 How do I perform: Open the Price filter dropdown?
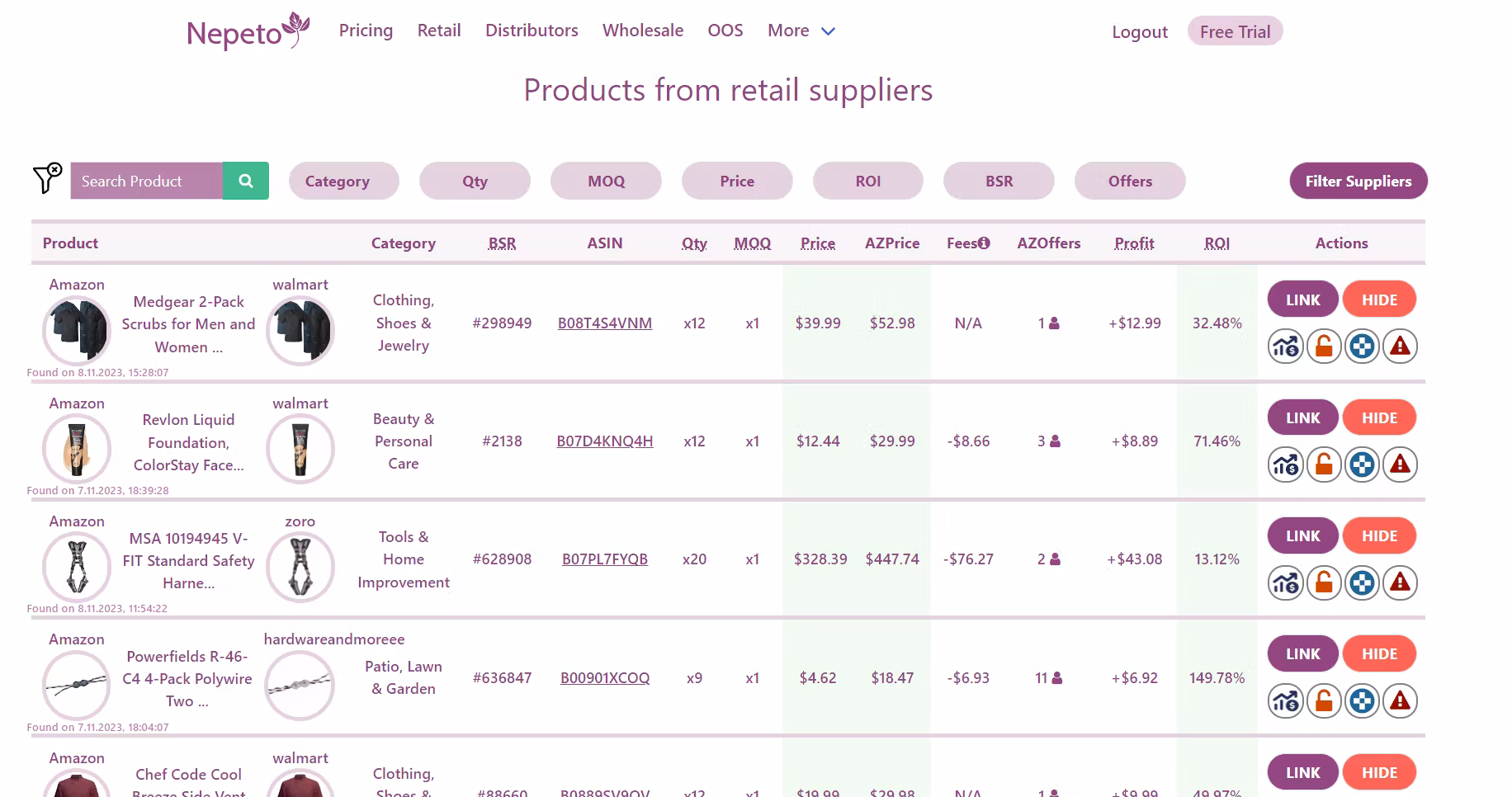[x=737, y=181]
